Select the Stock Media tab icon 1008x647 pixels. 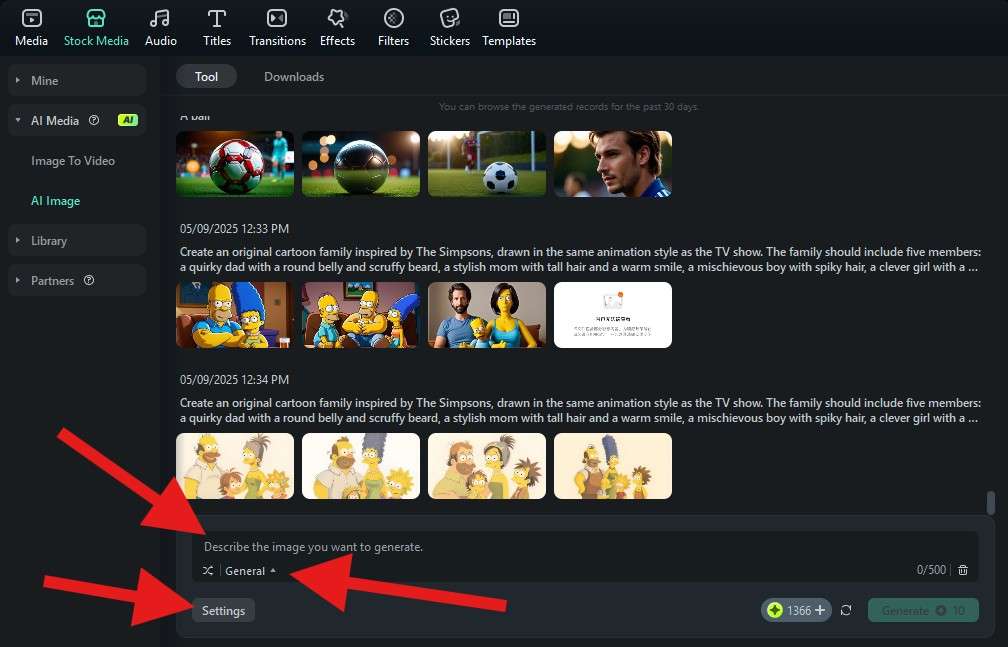click(96, 19)
